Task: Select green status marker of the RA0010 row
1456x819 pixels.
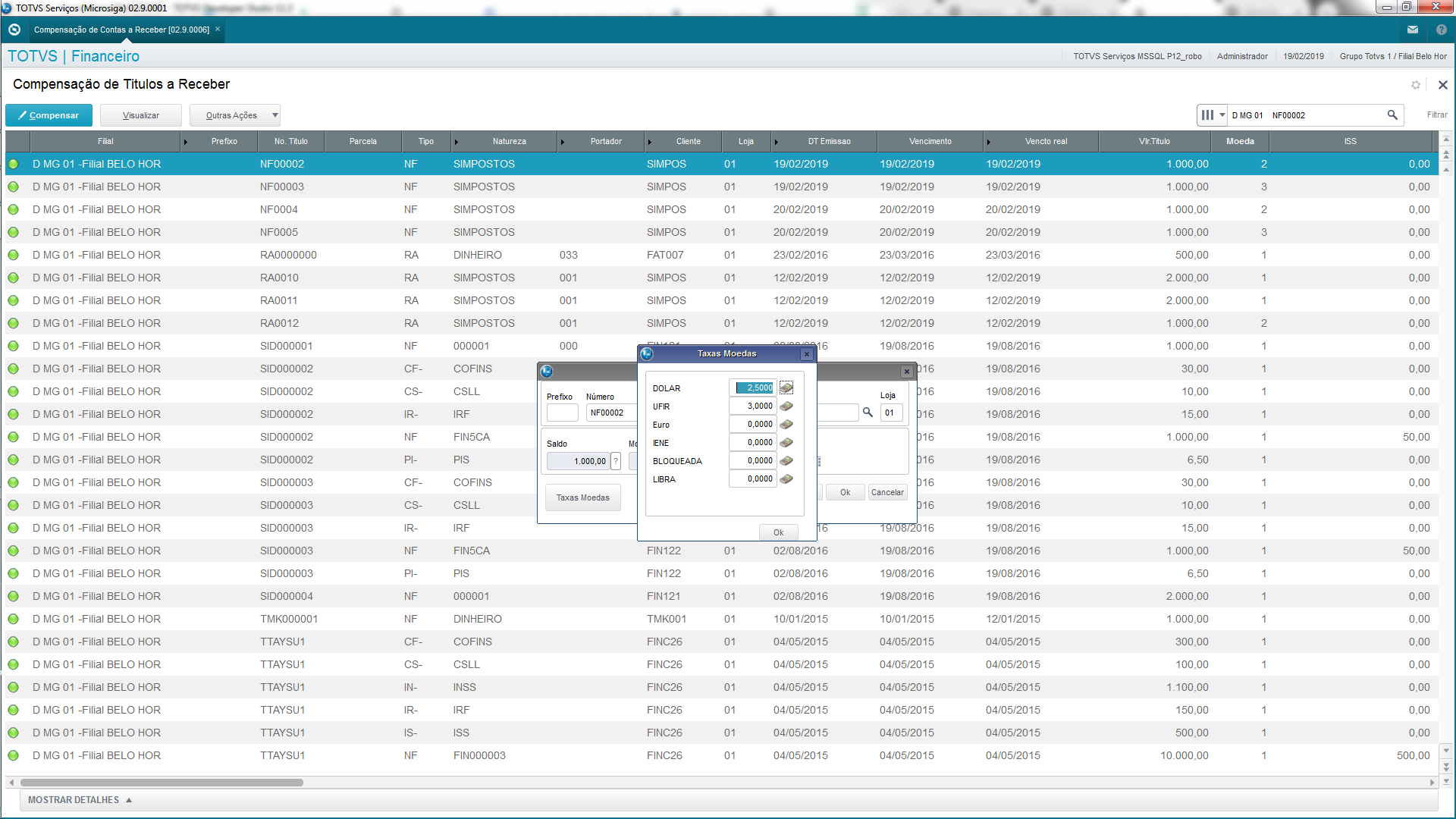Action: tap(14, 278)
